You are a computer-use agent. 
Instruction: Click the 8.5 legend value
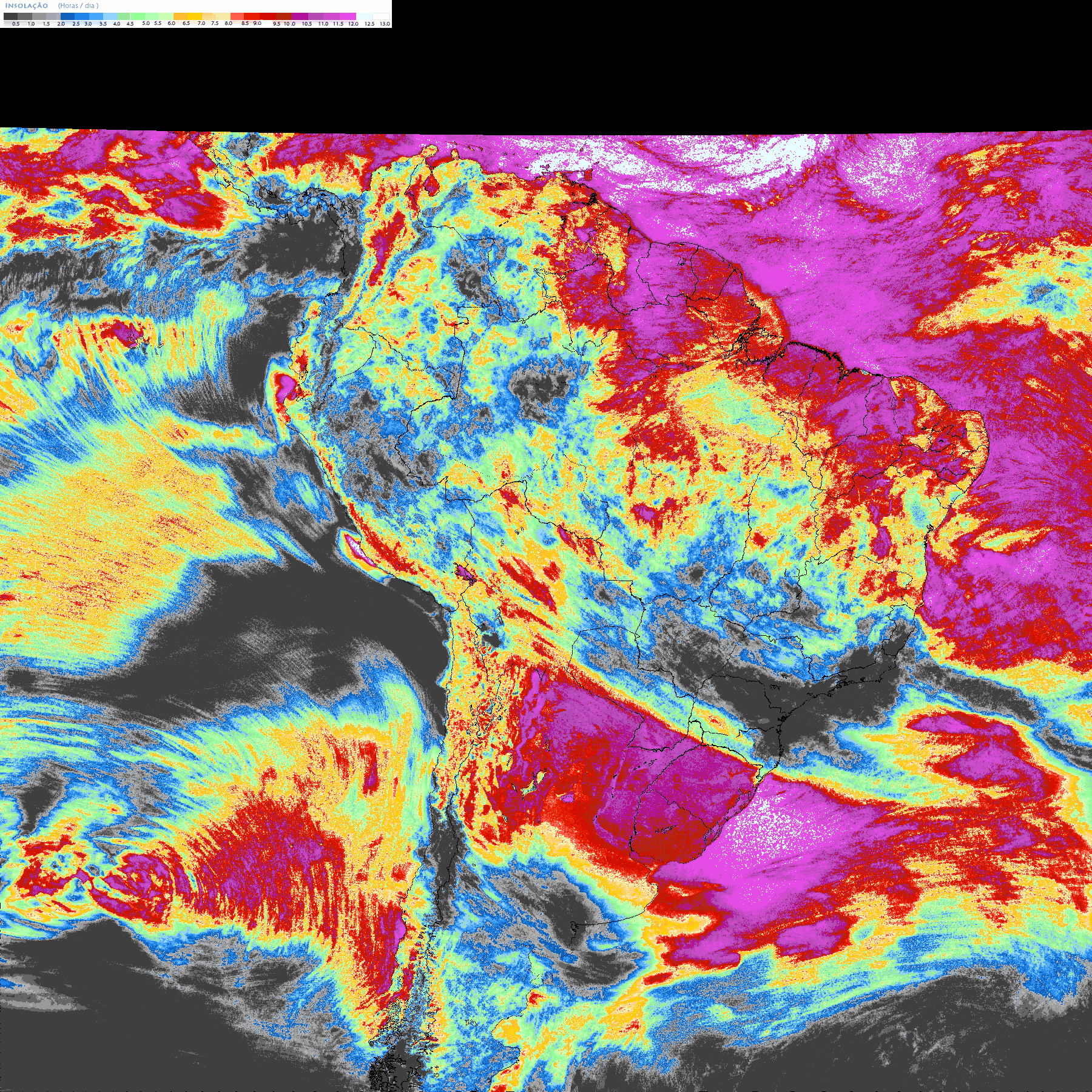[x=245, y=23]
